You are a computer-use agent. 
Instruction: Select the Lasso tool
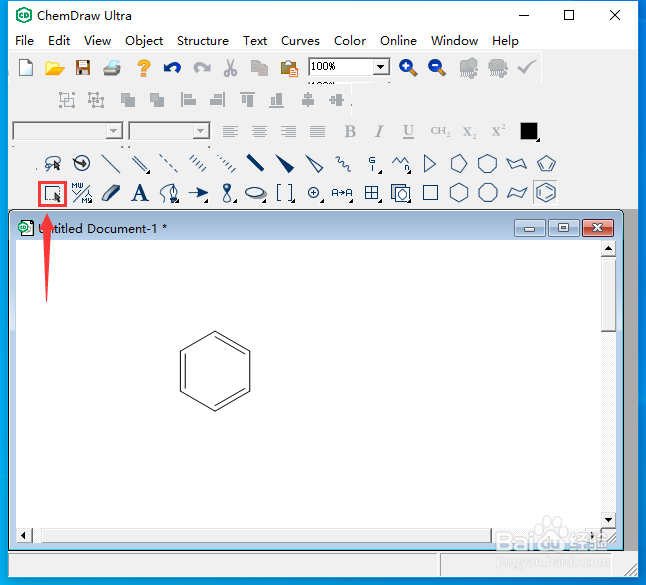click(x=53, y=164)
